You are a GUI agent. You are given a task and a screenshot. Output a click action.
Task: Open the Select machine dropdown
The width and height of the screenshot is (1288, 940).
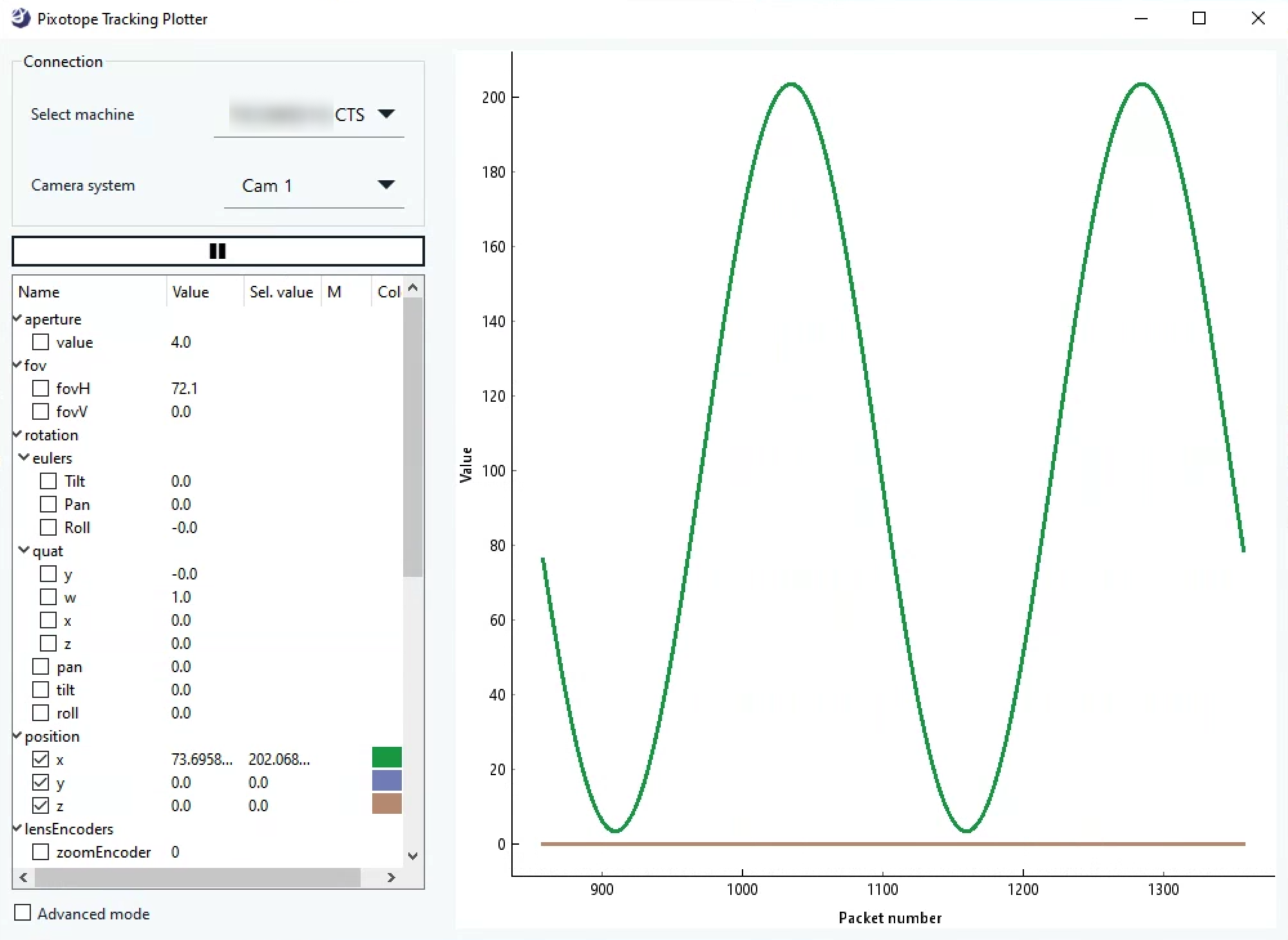386,114
